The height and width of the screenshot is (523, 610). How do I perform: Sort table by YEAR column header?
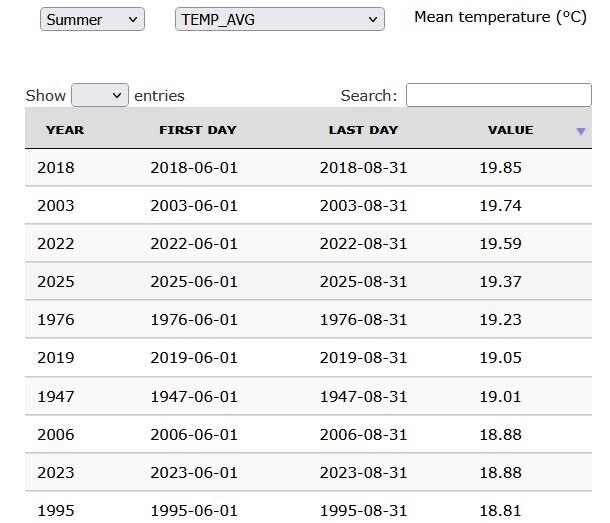(x=65, y=130)
